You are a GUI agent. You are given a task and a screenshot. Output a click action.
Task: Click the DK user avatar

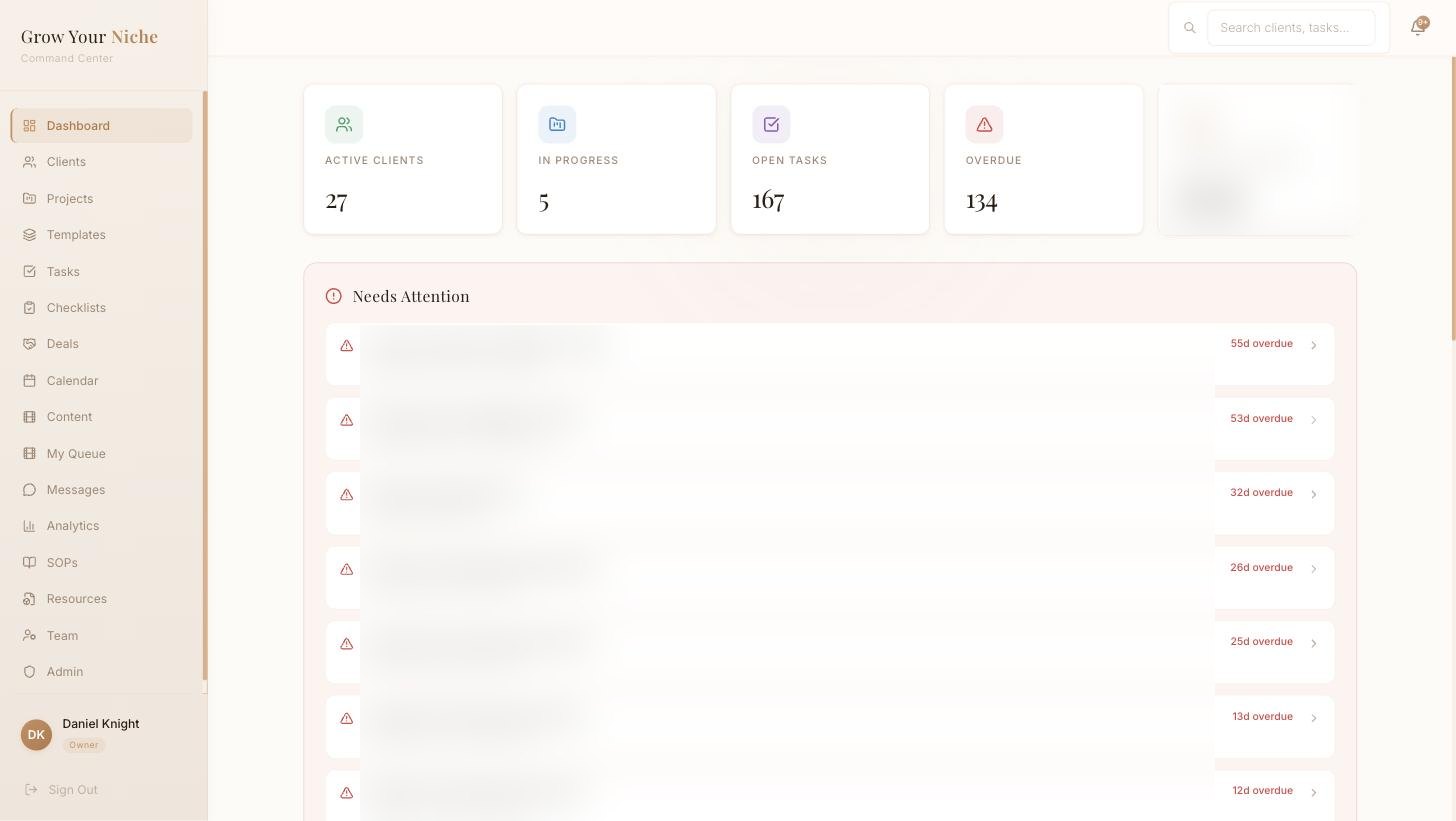point(36,735)
